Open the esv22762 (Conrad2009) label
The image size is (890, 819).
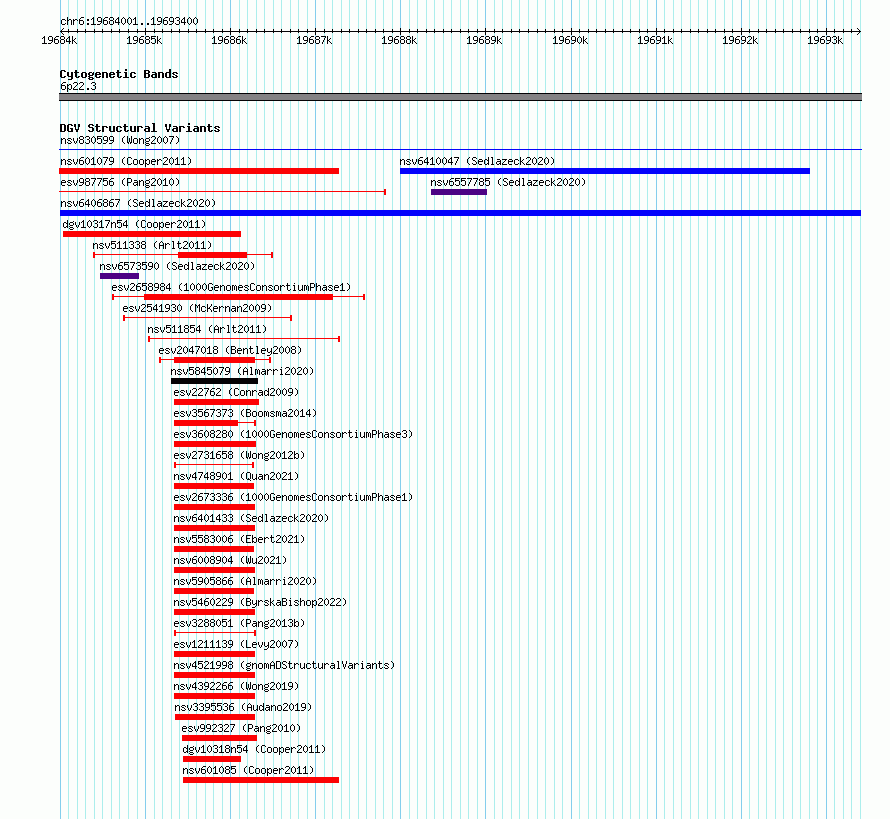click(236, 392)
